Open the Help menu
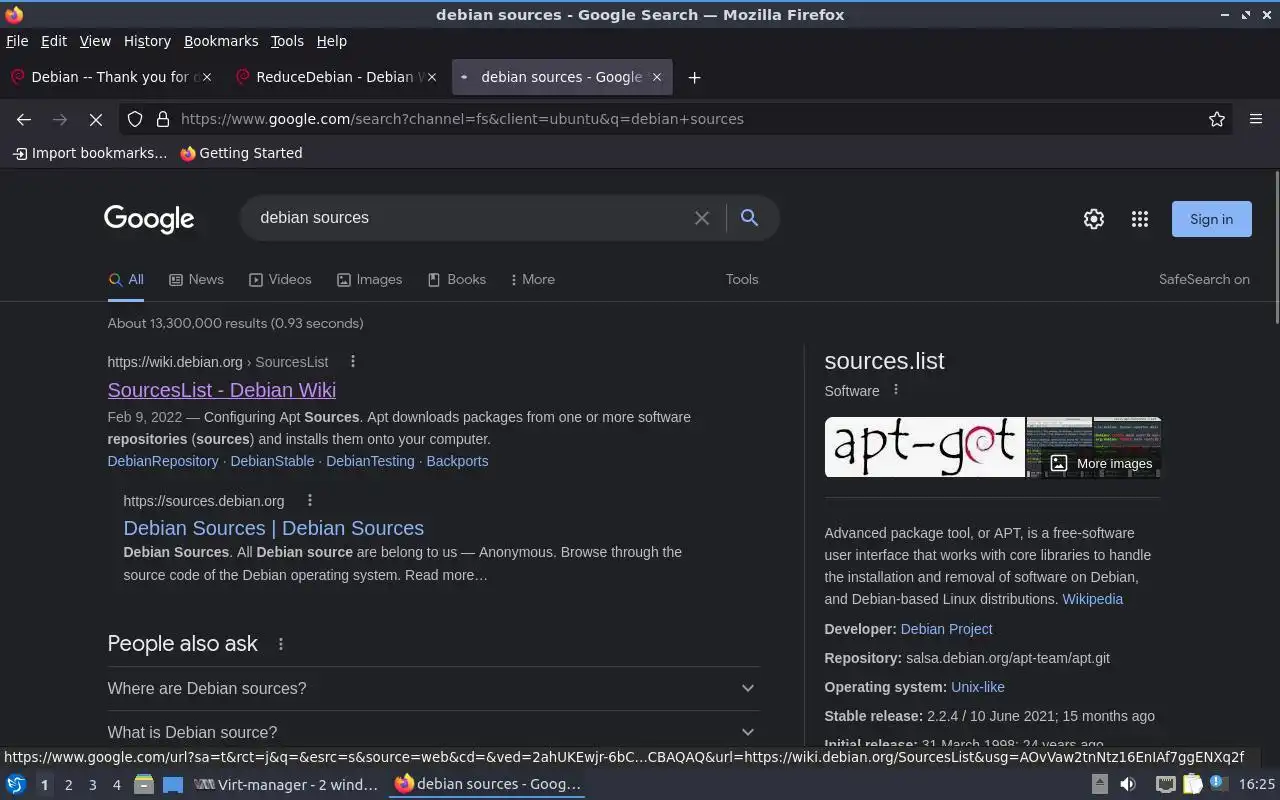Screen dimensions: 1280x800 (x=332, y=41)
